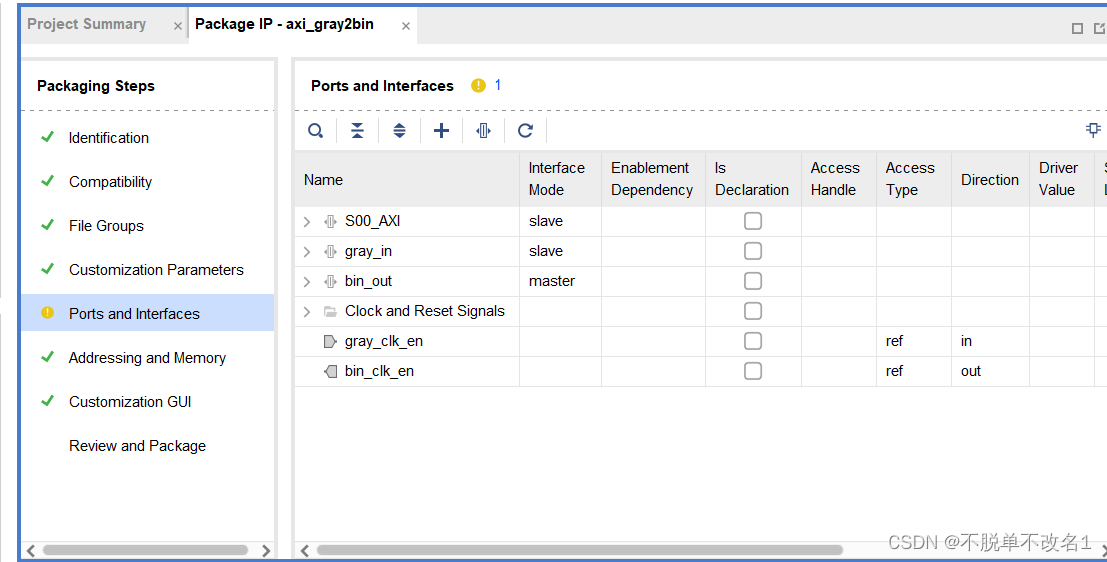Image resolution: width=1107 pixels, height=562 pixels.
Task: Close the Project Summary tab
Action: [177, 26]
